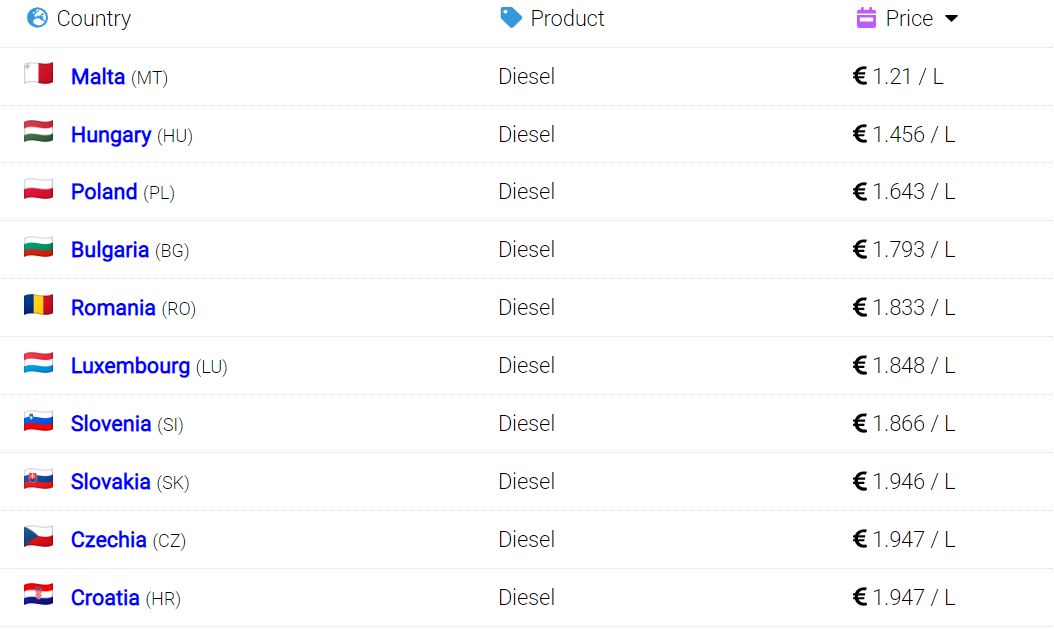
Task: Click the purple calendar icon beside Price
Action: click(866, 17)
